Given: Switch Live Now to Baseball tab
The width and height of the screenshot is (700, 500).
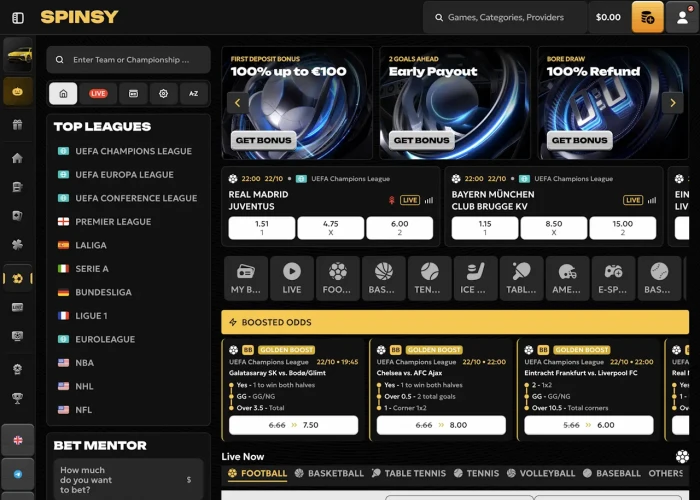Looking at the screenshot, I should pos(612,474).
